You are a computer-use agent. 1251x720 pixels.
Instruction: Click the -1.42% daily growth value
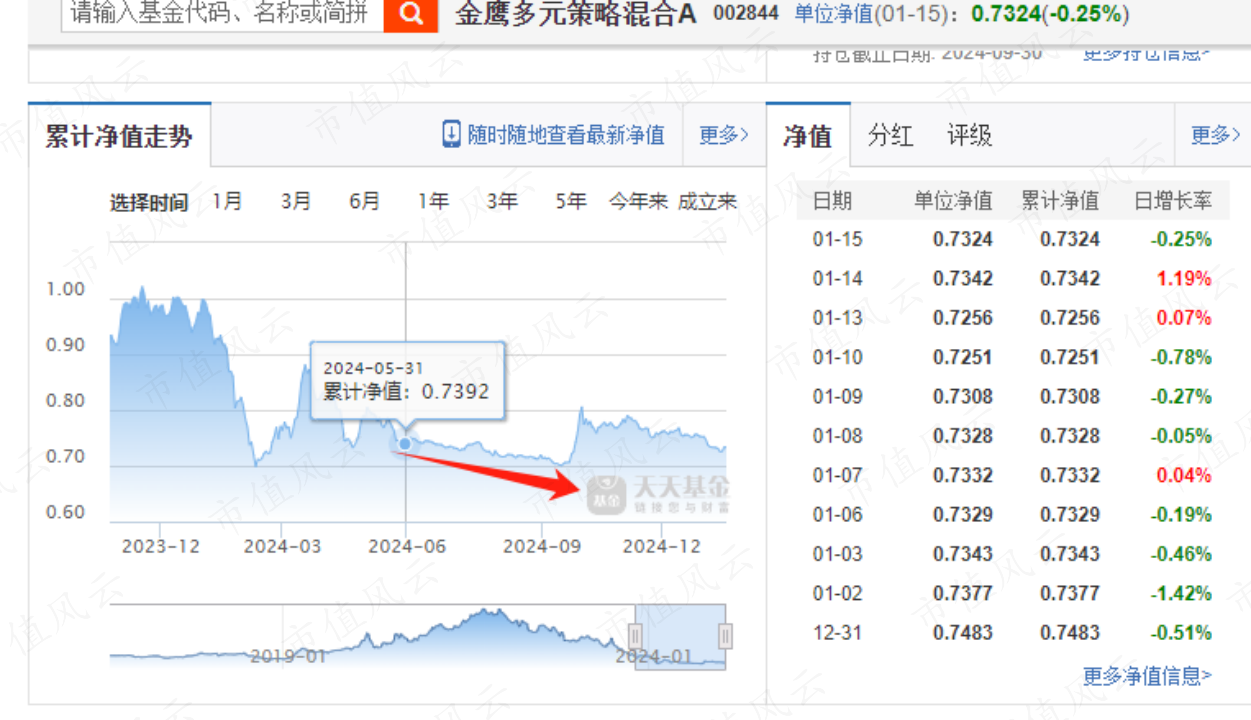pos(1181,593)
